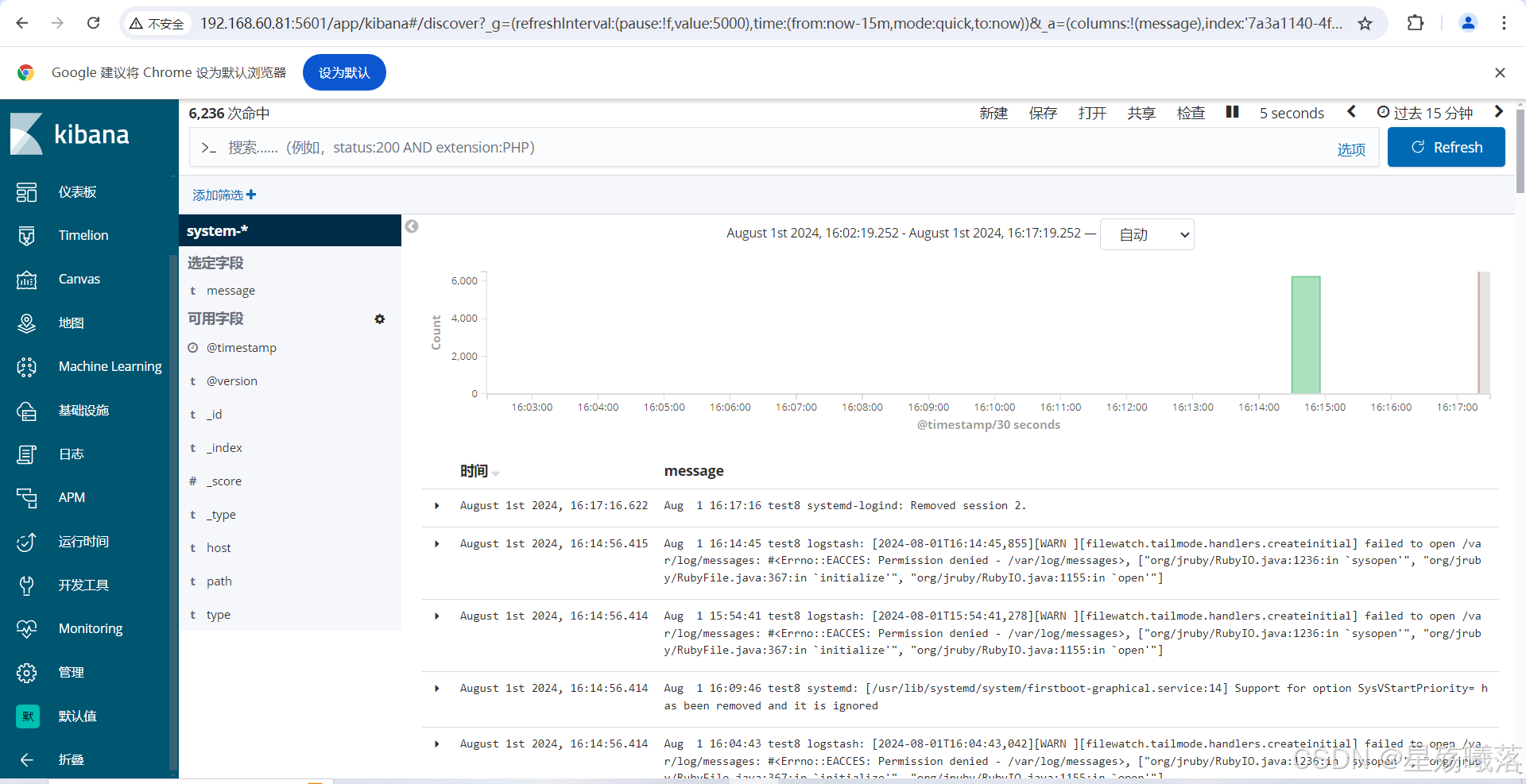Open 地图 maps icon in sidebar
The width and height of the screenshot is (1526, 784).
27,323
